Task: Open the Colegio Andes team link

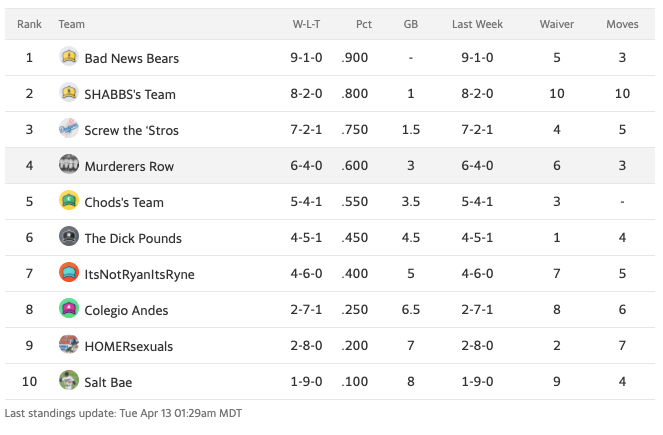Action: (x=126, y=310)
